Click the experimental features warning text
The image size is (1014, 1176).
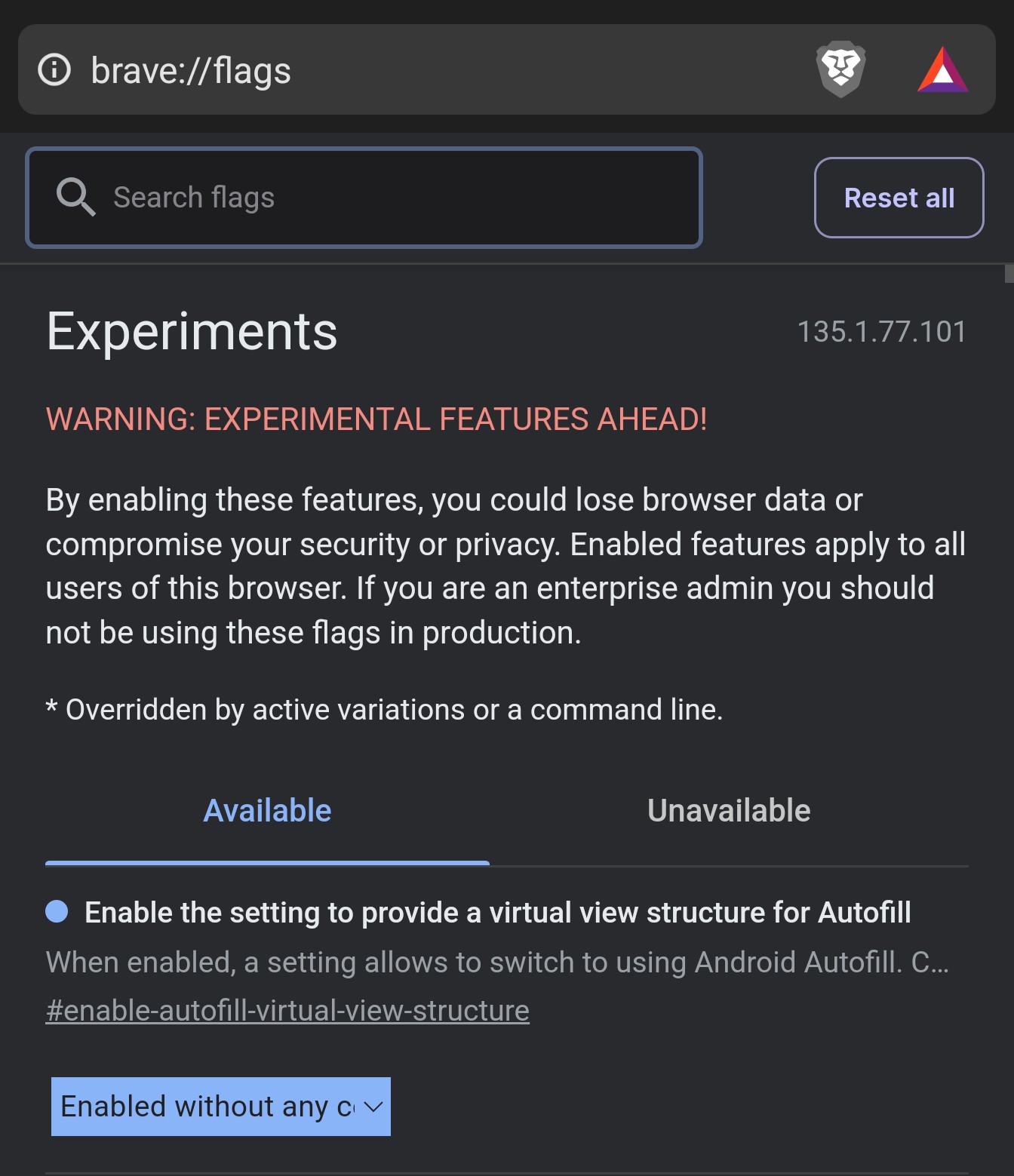click(376, 419)
